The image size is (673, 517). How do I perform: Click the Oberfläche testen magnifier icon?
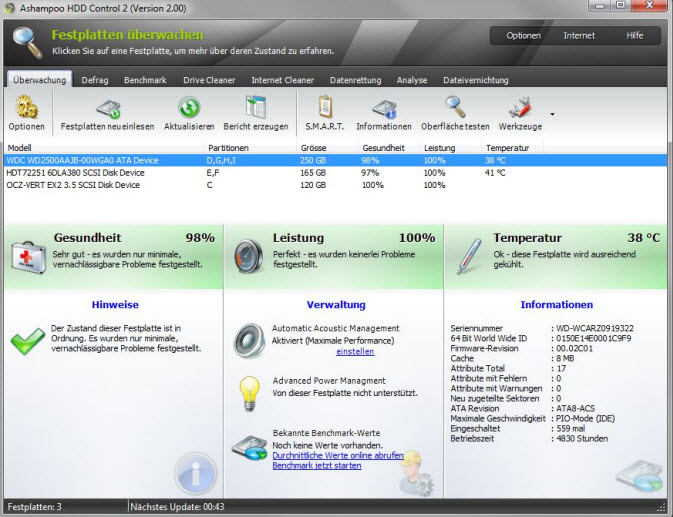[455, 107]
